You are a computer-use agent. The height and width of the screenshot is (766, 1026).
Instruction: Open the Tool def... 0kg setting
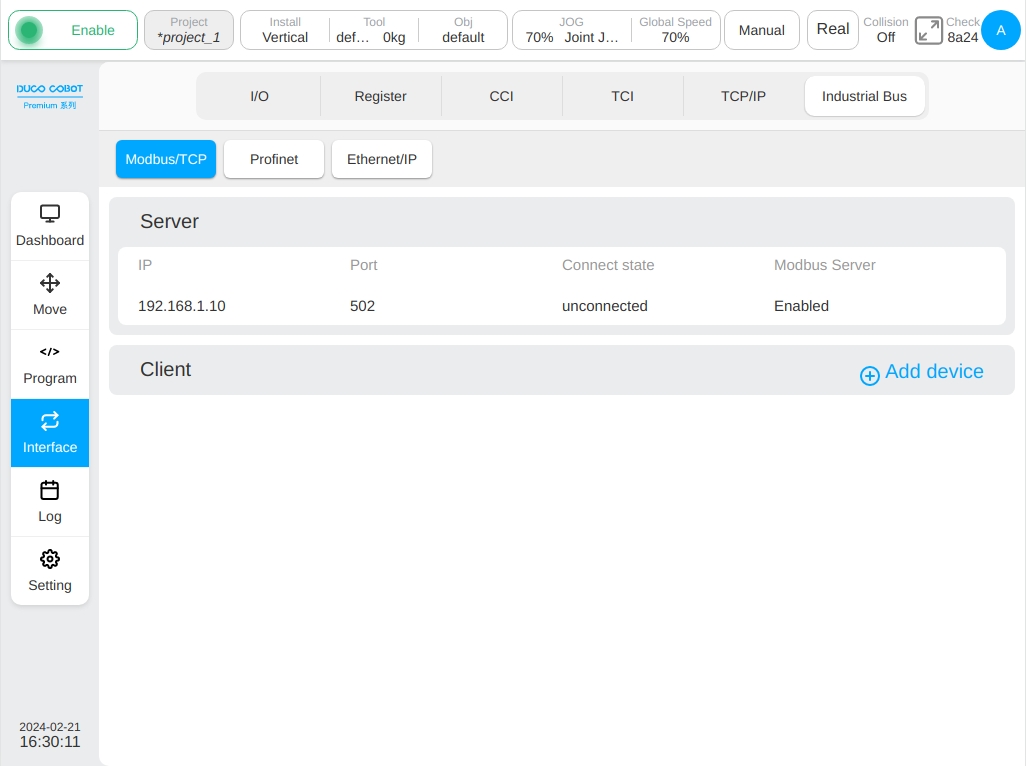[372, 30]
